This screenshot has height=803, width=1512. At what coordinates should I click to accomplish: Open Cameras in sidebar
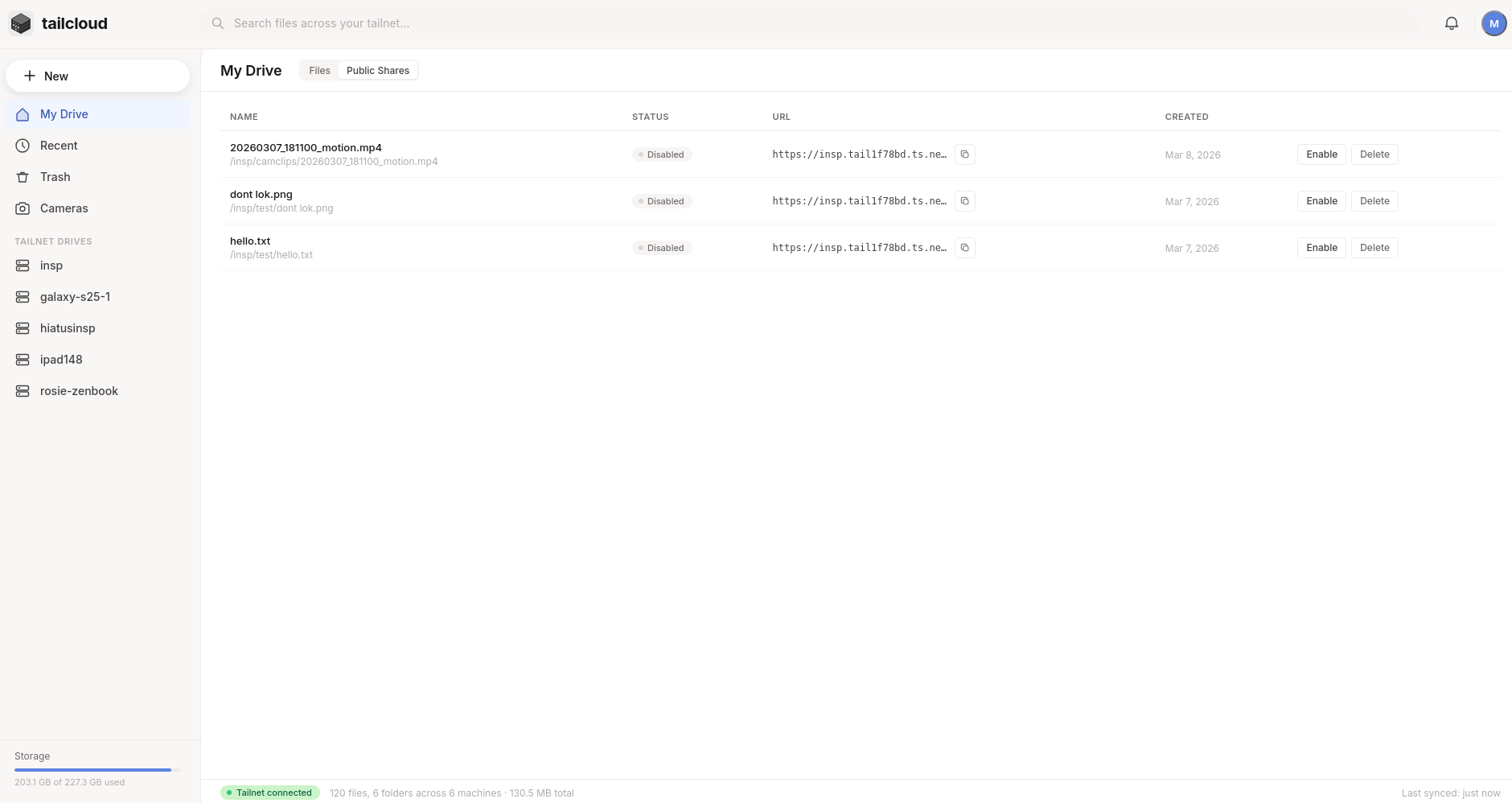tap(98, 208)
